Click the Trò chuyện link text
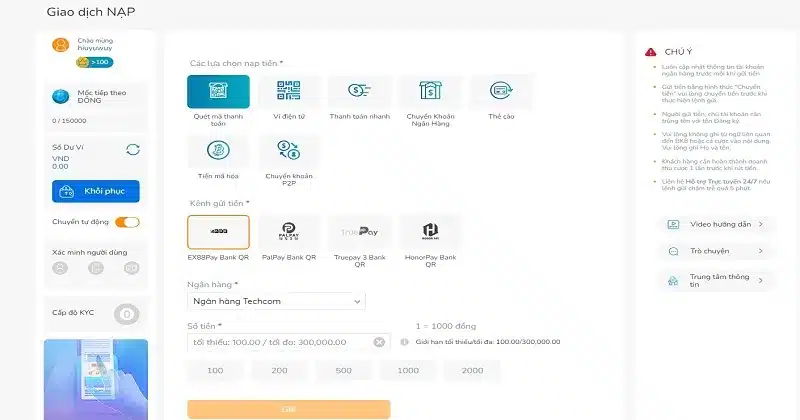Image resolution: width=800 pixels, height=420 pixels. tap(710, 251)
